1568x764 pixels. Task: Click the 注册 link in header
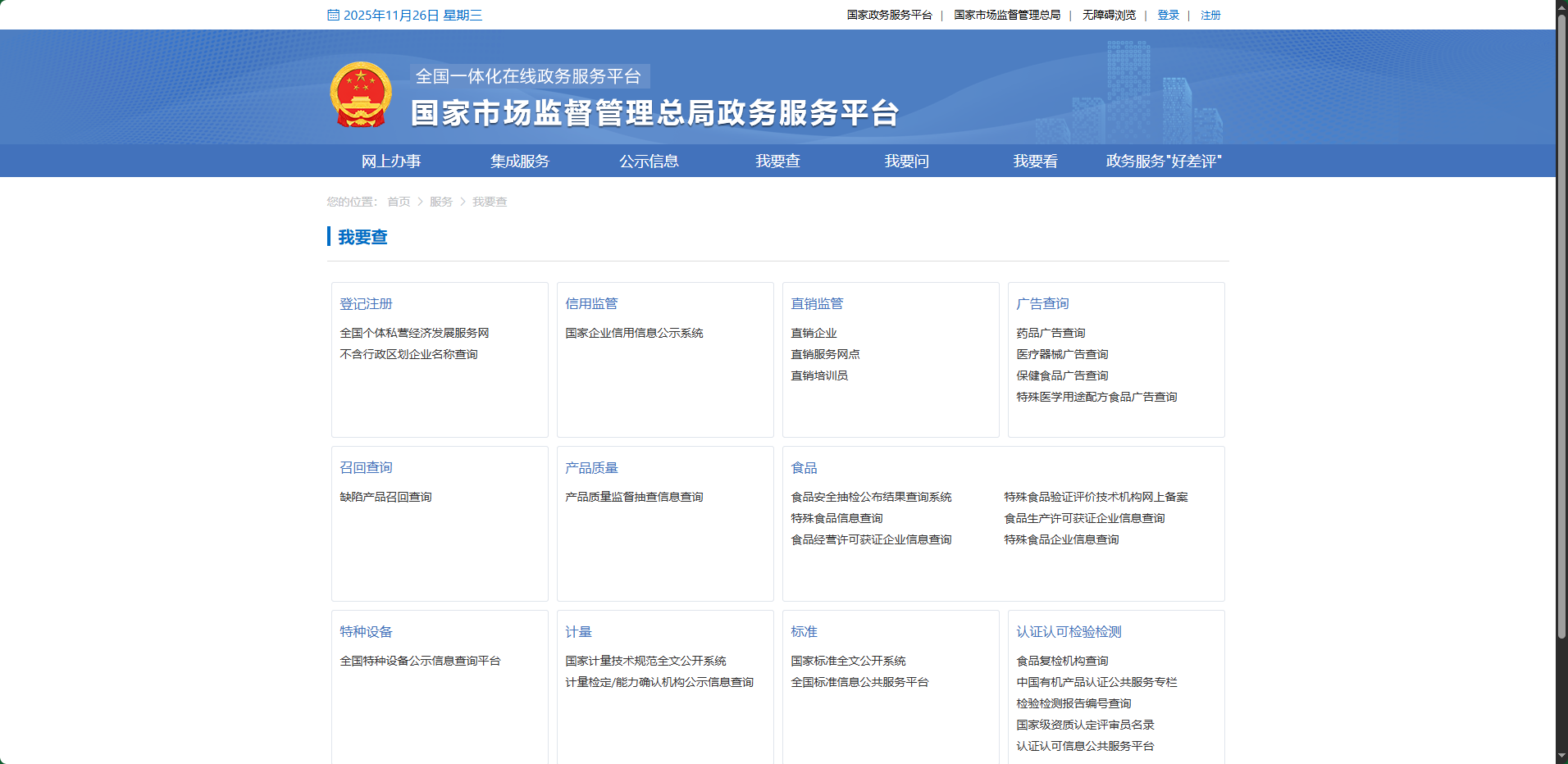1210,15
